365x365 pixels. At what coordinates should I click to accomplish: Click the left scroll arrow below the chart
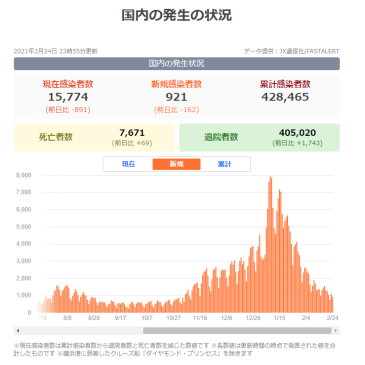coord(18,331)
